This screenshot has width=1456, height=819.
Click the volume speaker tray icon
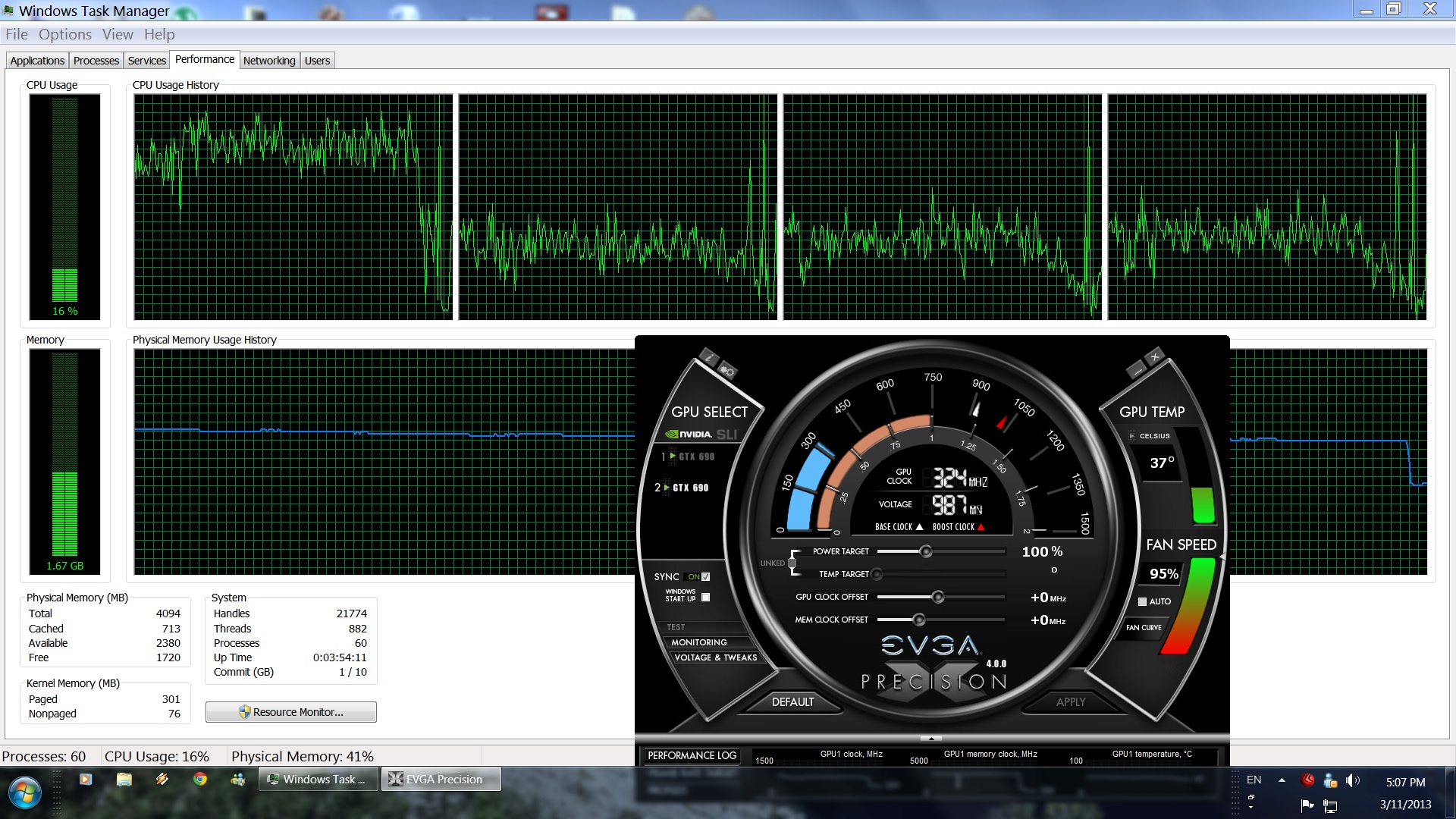pos(1351,780)
